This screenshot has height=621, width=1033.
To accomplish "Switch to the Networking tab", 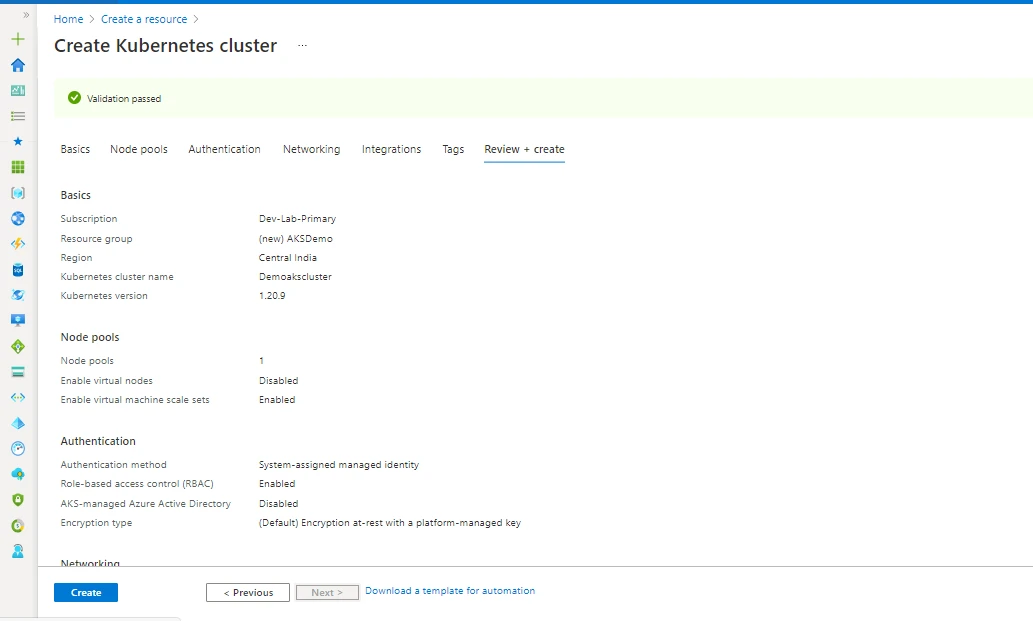I will tap(311, 148).
